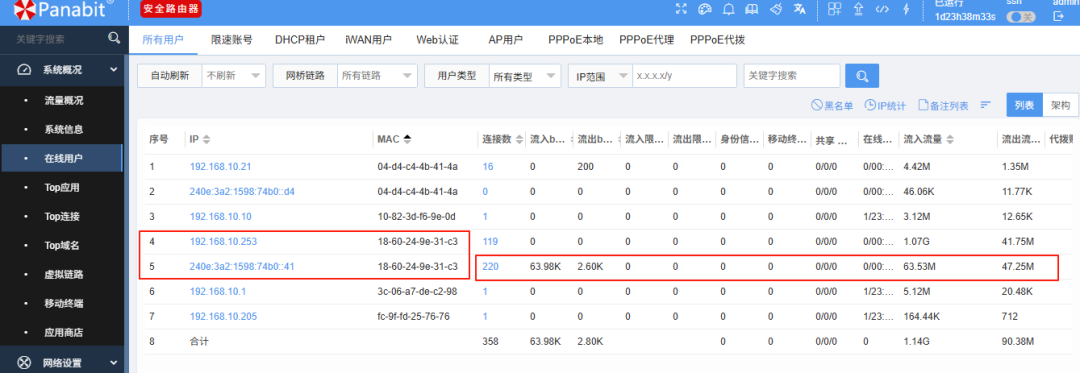Viewport: 1080px width, 373px height.
Task: Open the IP范围 dropdown
Action: [600, 76]
